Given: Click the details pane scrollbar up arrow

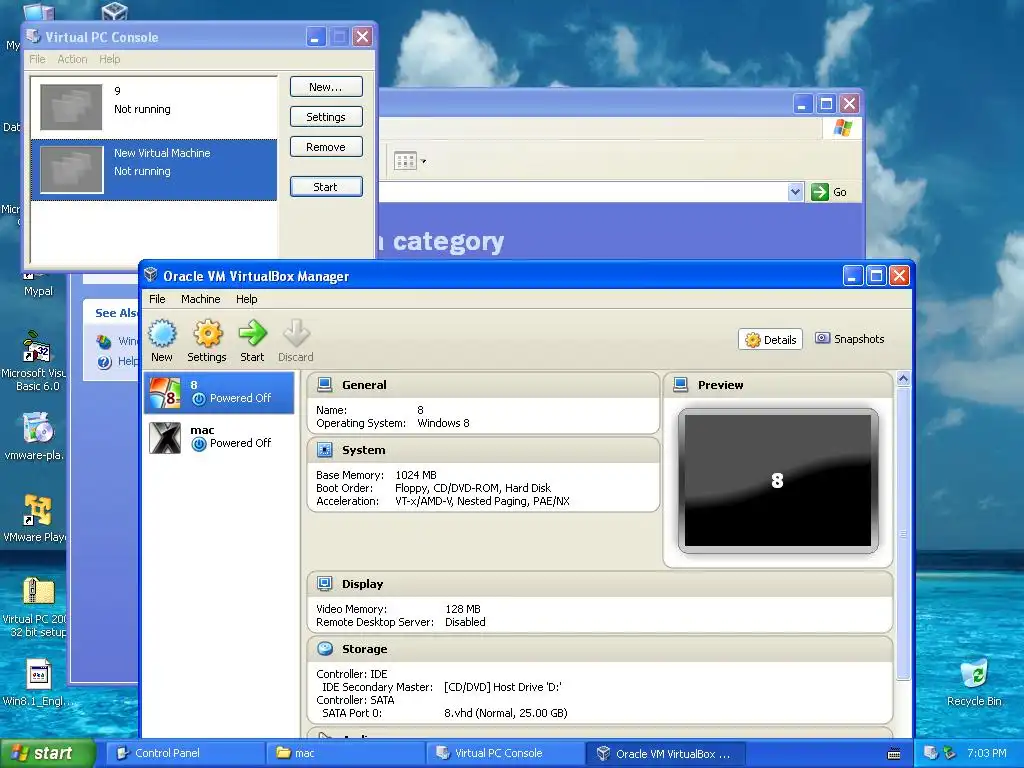Looking at the screenshot, I should tap(903, 378).
